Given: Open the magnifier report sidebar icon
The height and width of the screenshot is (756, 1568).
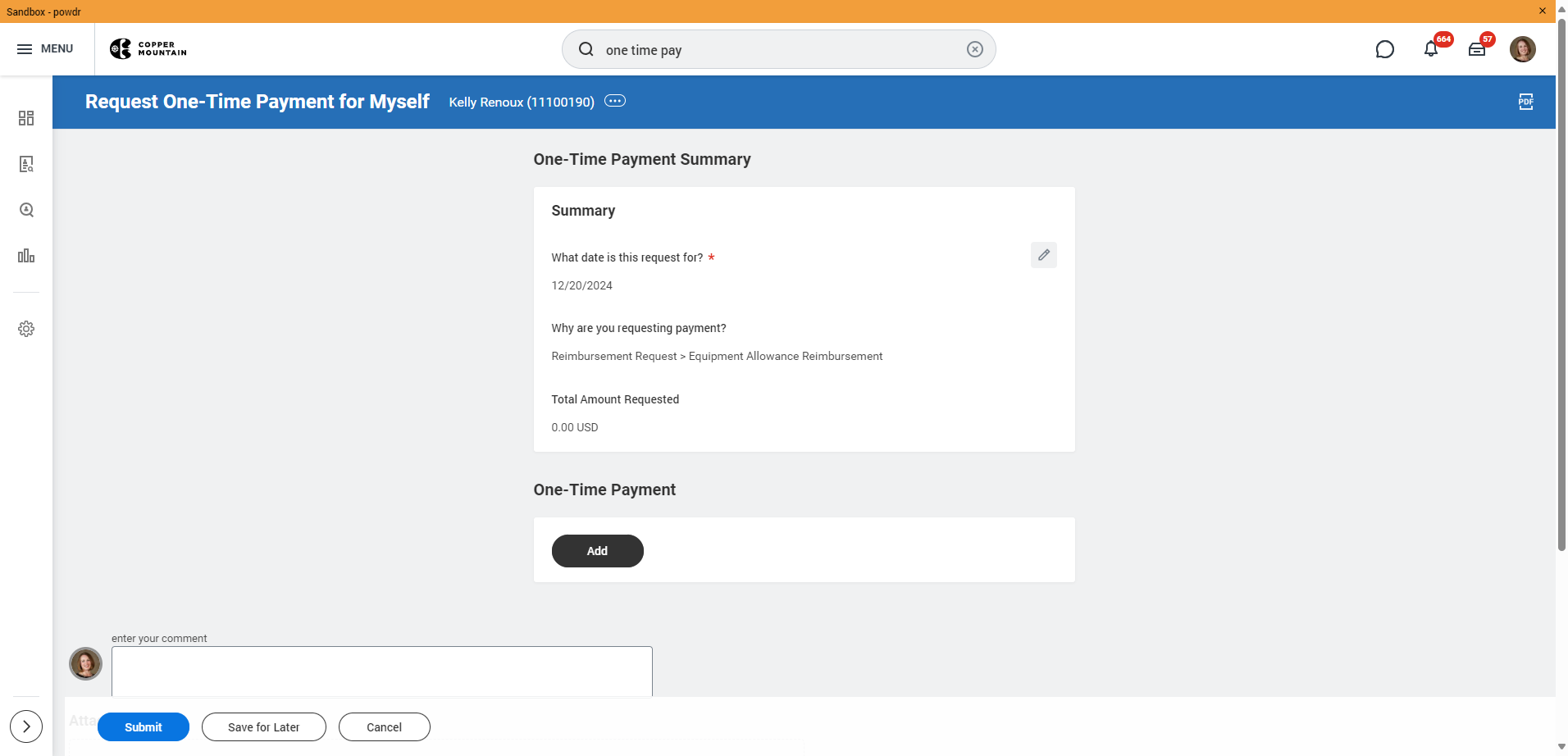Looking at the screenshot, I should tap(26, 210).
